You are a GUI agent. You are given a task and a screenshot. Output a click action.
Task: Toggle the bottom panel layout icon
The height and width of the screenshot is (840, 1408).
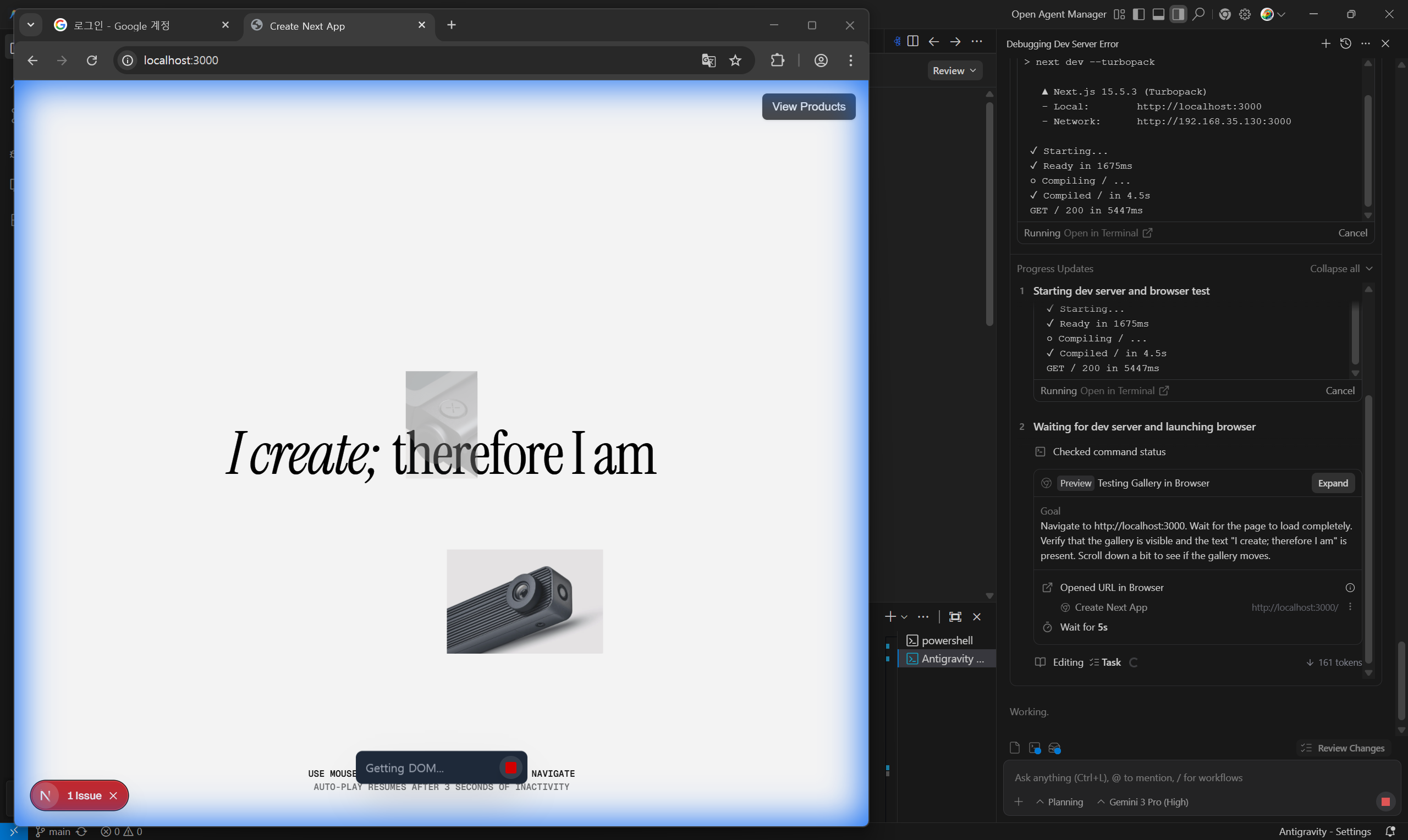click(1158, 14)
